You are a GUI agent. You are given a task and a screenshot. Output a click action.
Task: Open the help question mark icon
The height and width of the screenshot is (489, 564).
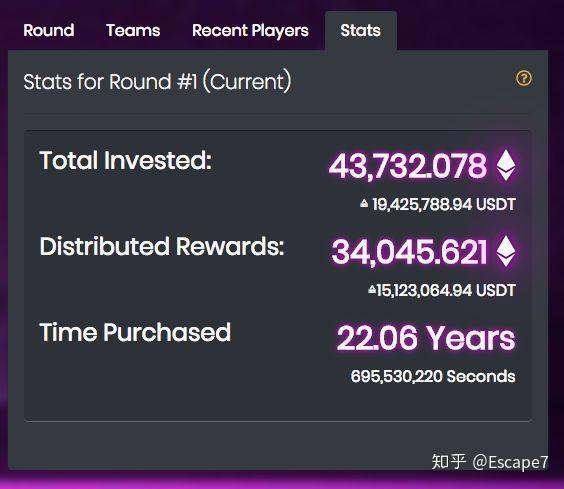[524, 78]
